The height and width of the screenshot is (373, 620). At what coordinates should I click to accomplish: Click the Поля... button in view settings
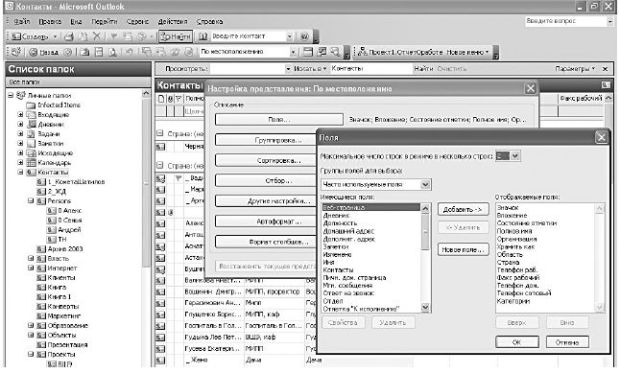click(279, 119)
